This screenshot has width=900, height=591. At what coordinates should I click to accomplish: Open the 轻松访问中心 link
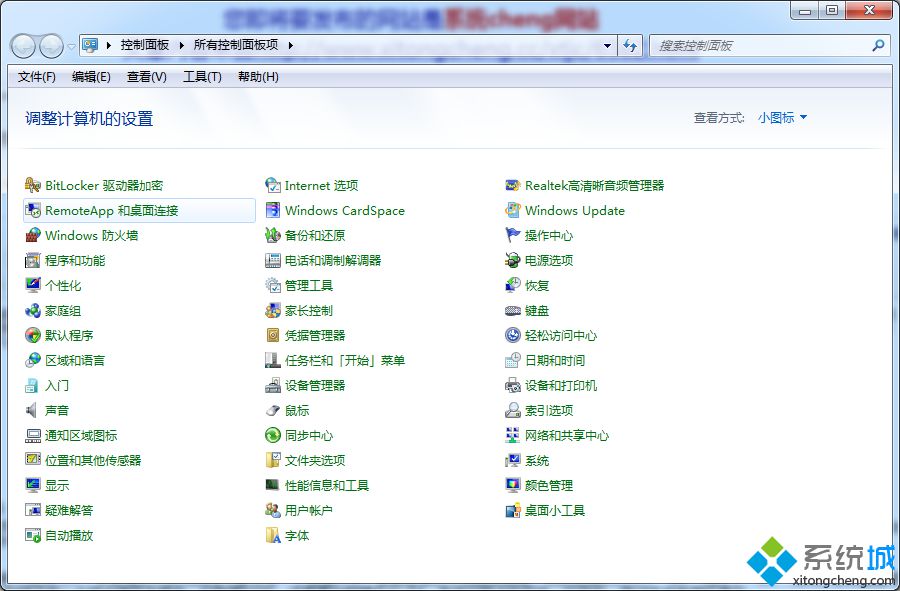561,335
